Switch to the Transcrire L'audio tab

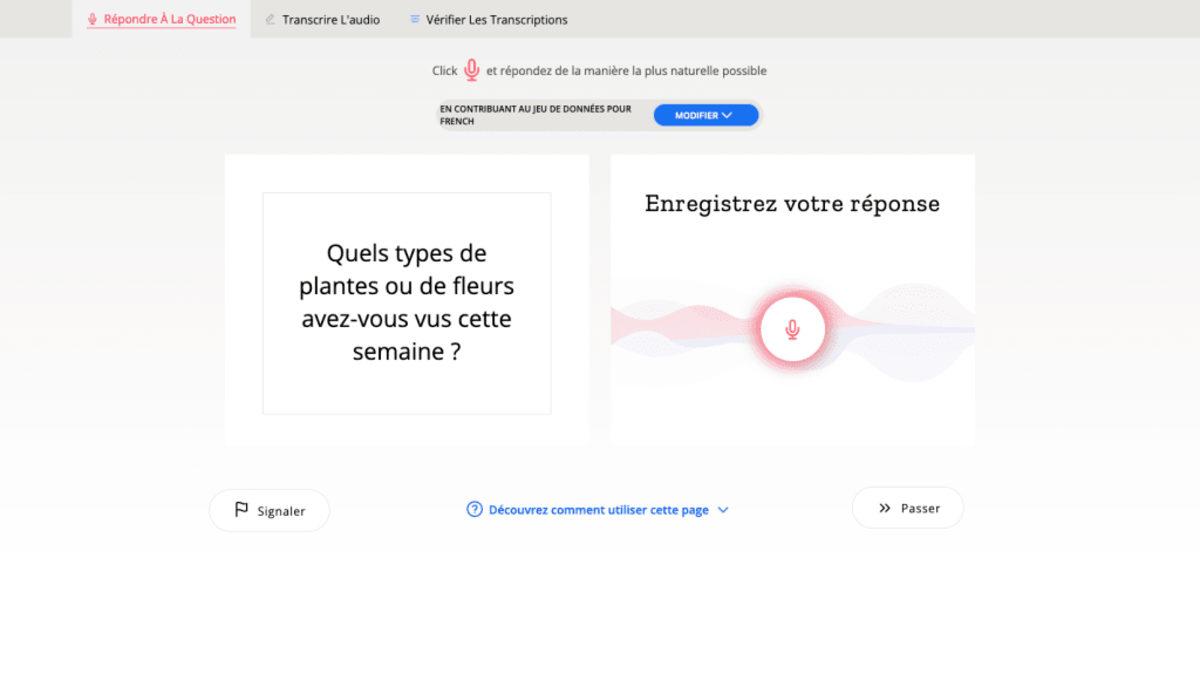coord(322,18)
